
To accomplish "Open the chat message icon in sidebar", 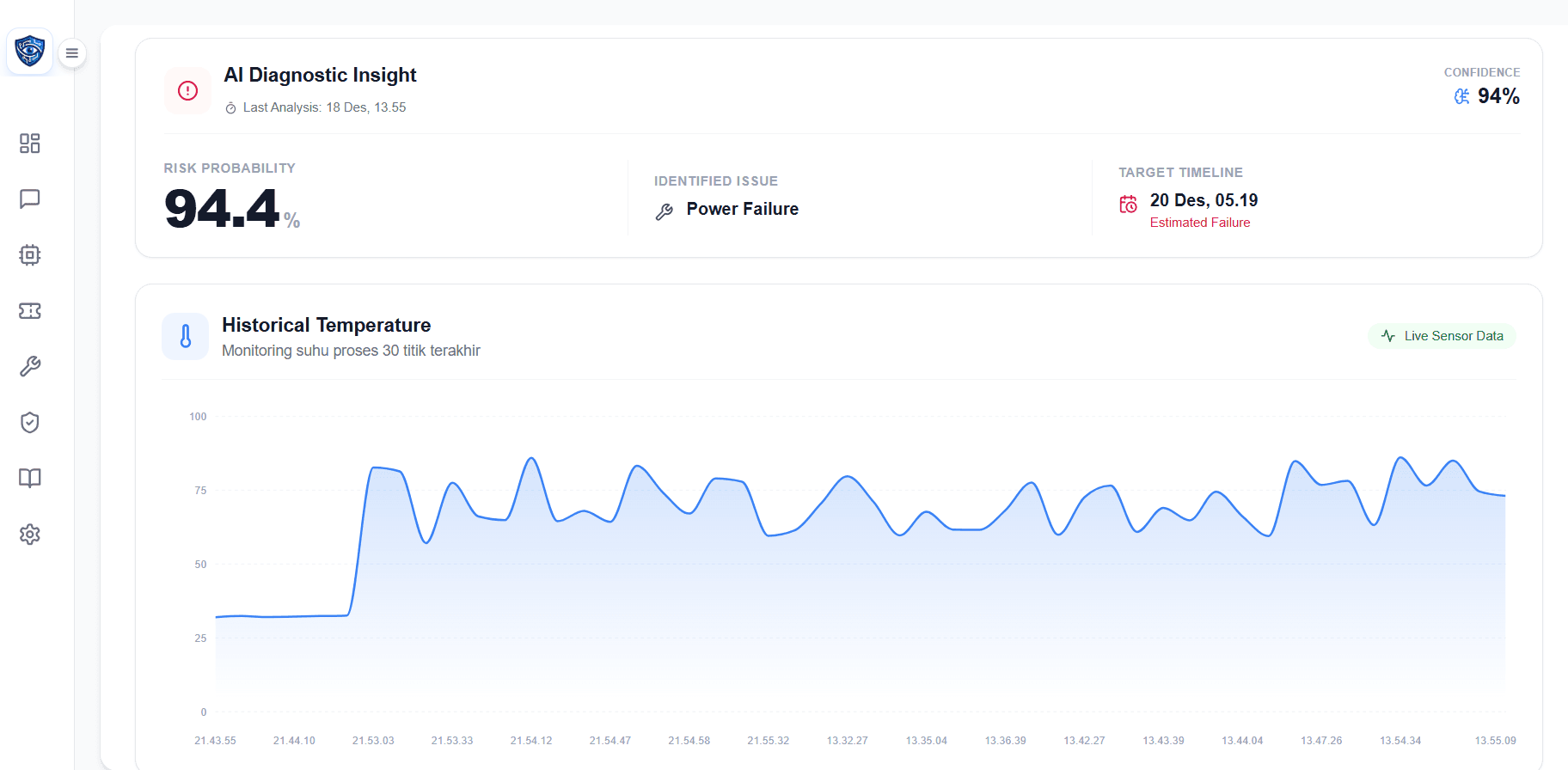I will click(30, 199).
